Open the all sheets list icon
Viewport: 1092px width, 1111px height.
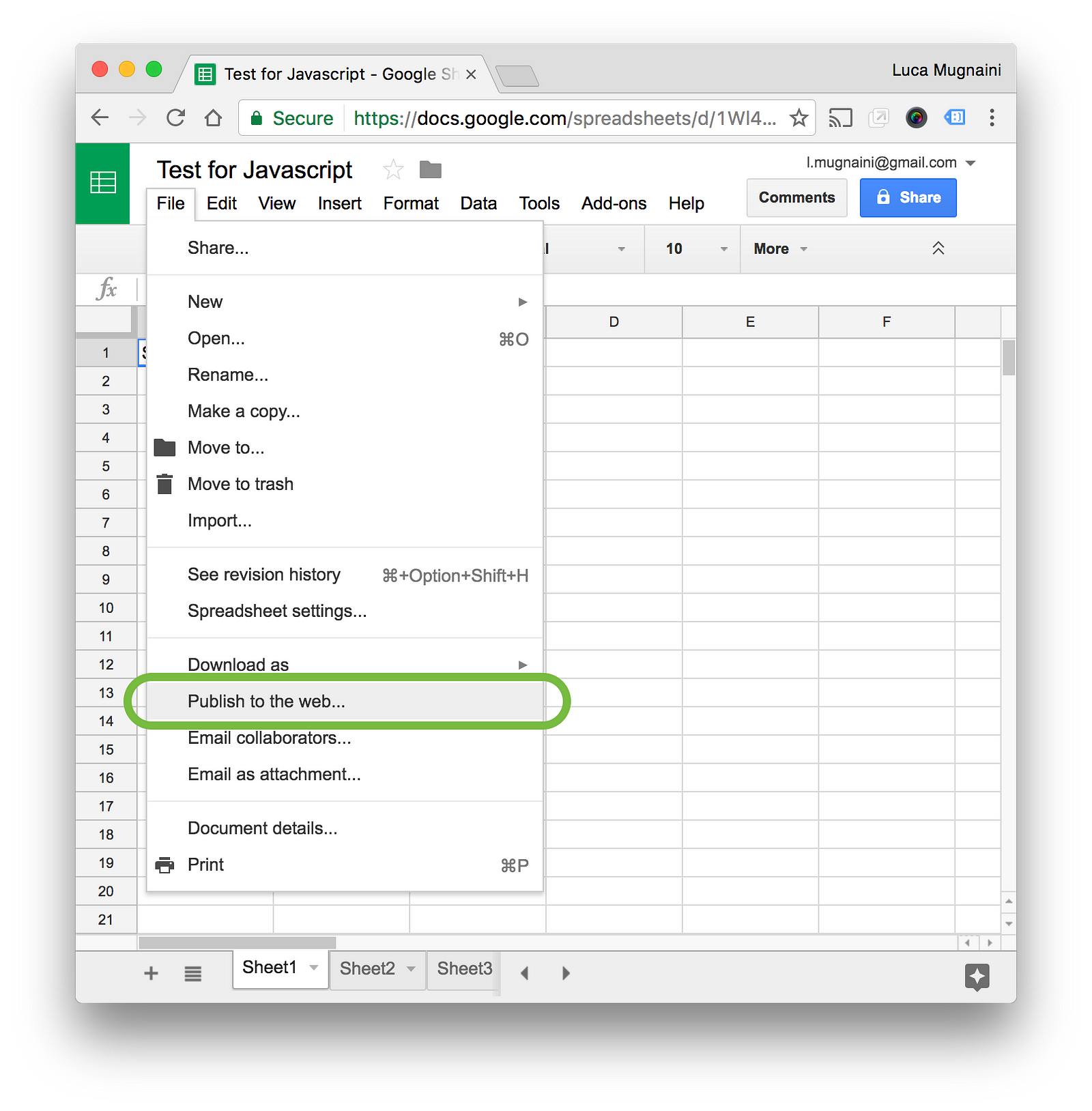click(193, 973)
